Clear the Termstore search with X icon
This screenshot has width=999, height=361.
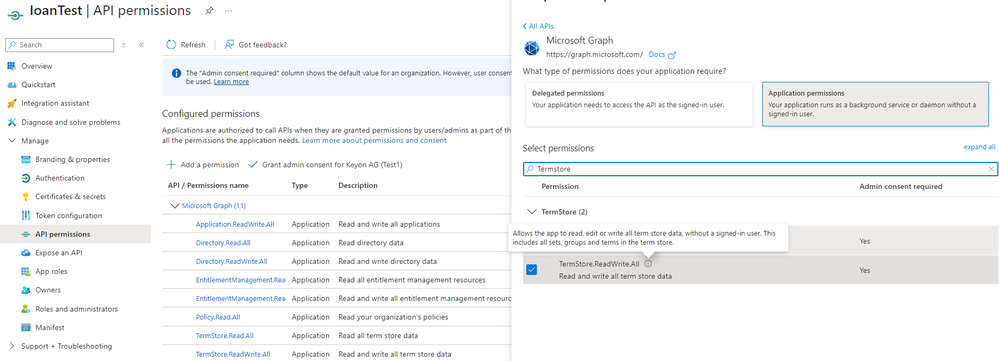[991, 169]
